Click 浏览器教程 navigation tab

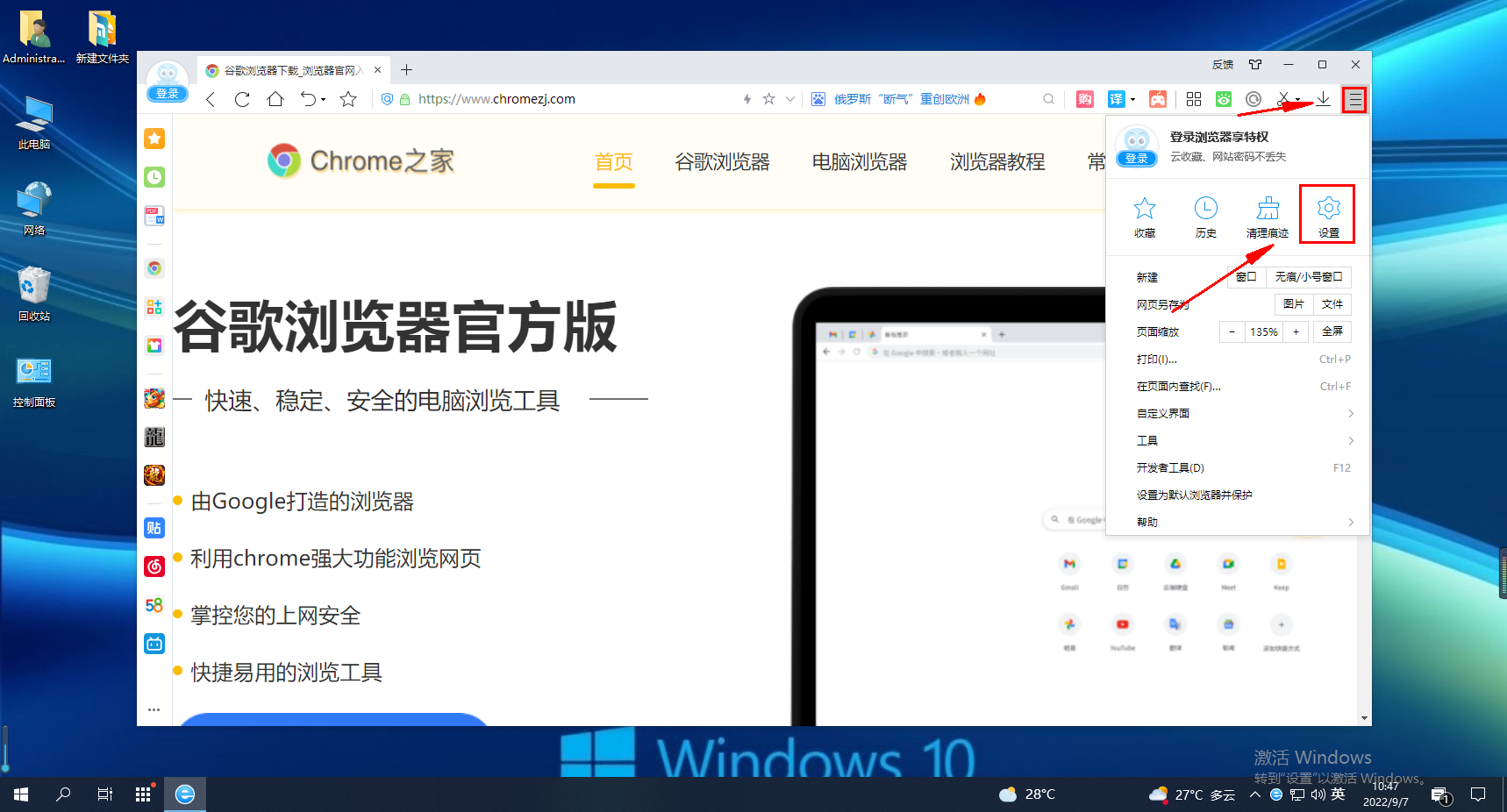997,162
